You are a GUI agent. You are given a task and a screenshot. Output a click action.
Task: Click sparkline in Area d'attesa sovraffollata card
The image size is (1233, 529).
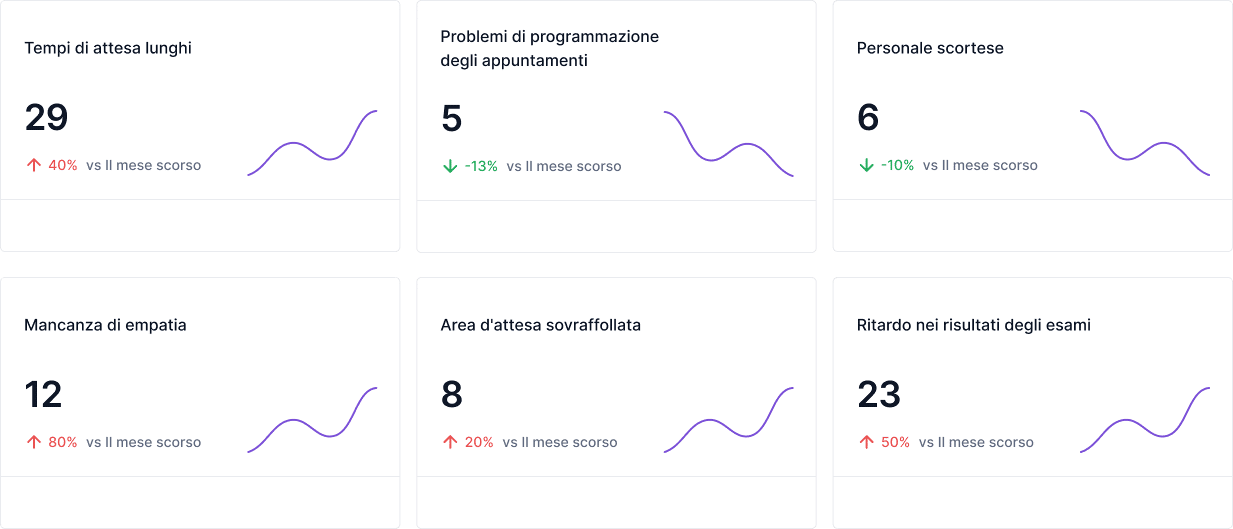(x=728, y=420)
